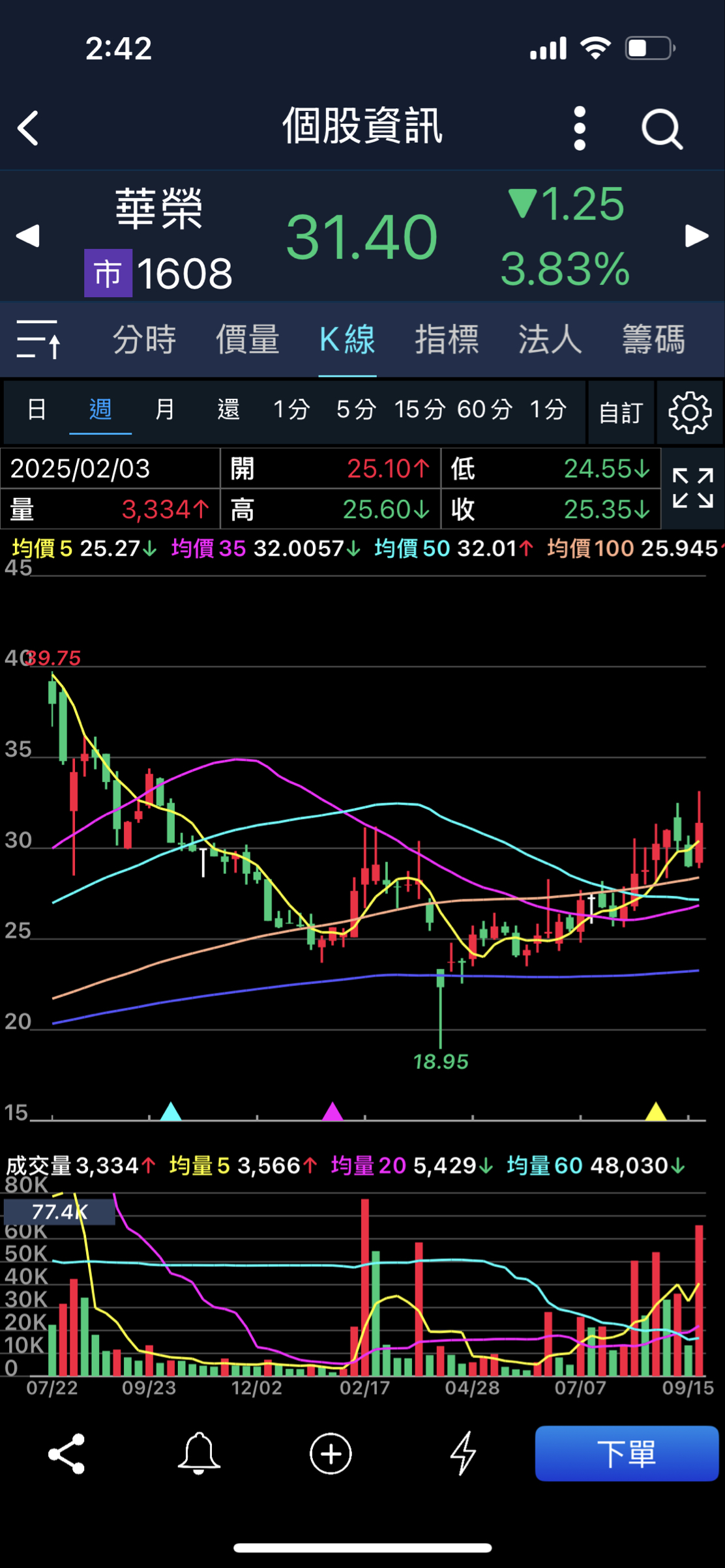Tap low price 24.55
725x1568 pixels.
pyautogui.click(x=607, y=469)
